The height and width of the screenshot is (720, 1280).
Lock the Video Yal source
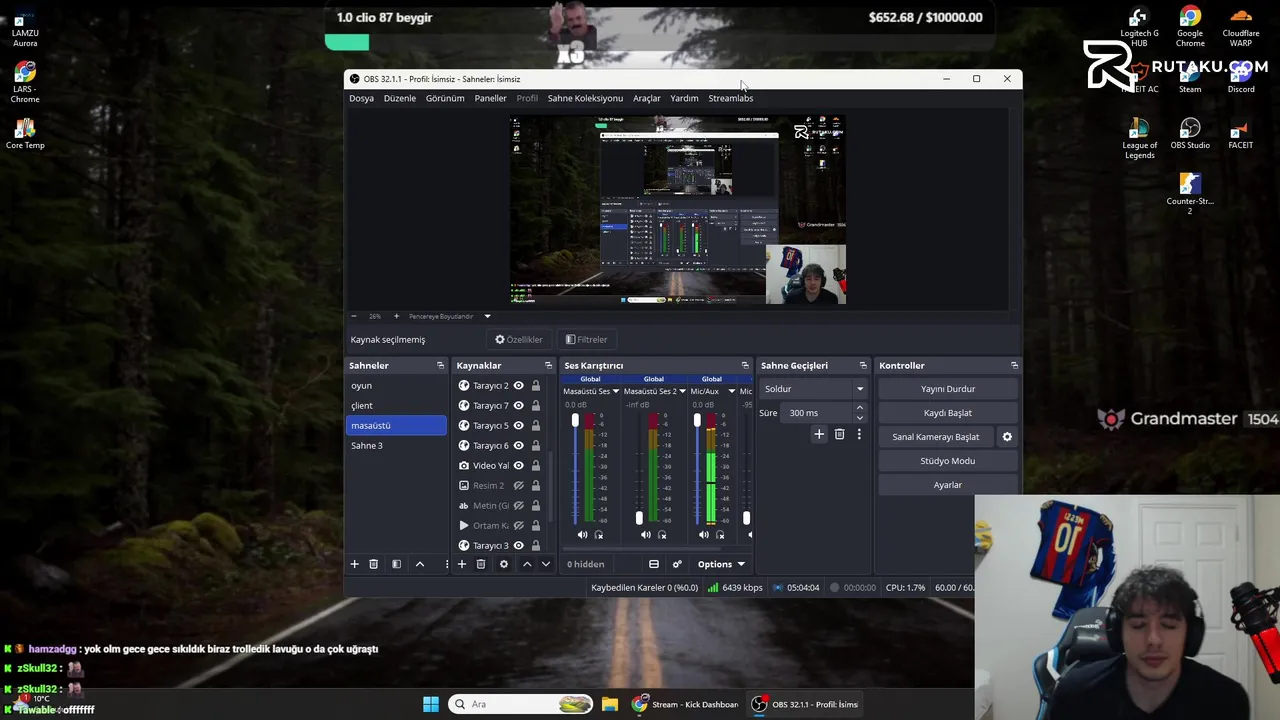point(536,466)
